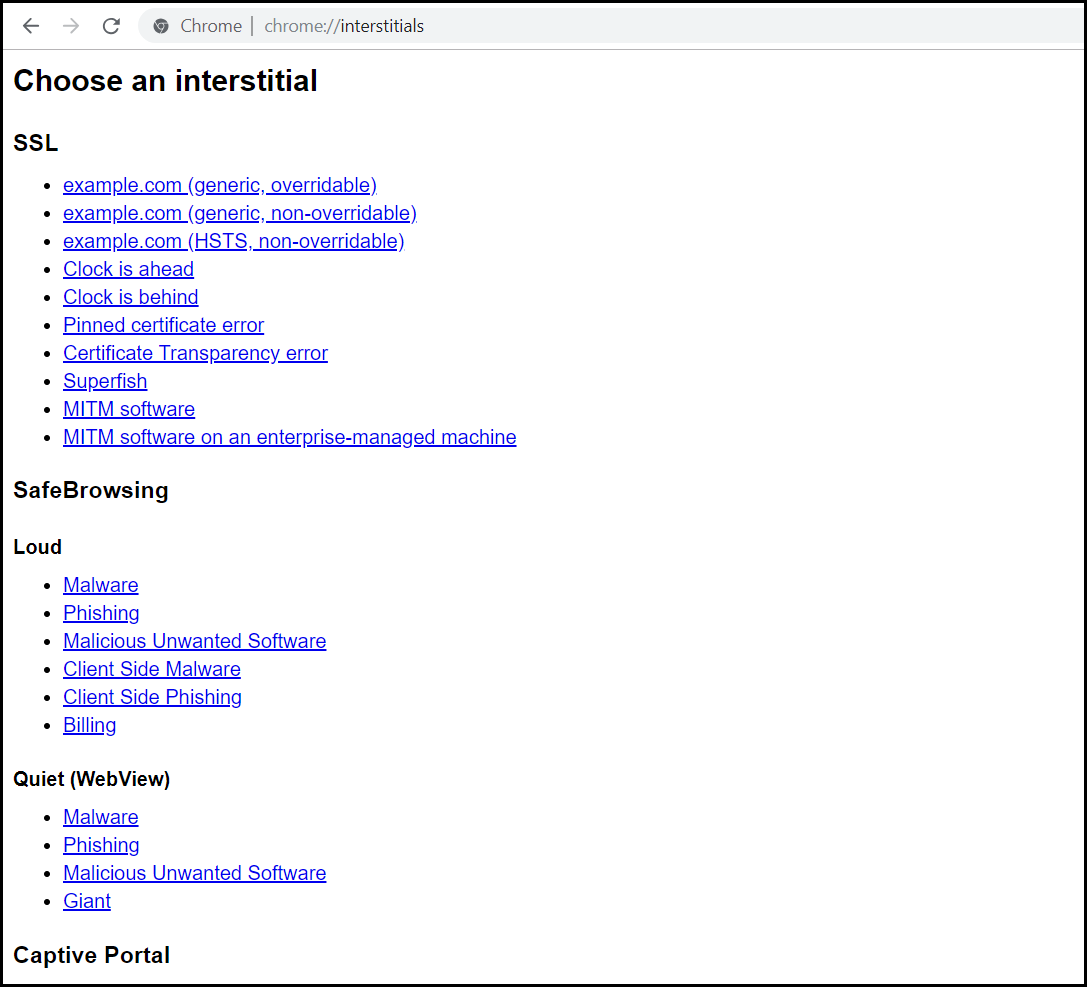Image resolution: width=1087 pixels, height=987 pixels.
Task: Open Phishing link under Quiet (WebView)
Action: pyautogui.click(x=101, y=845)
